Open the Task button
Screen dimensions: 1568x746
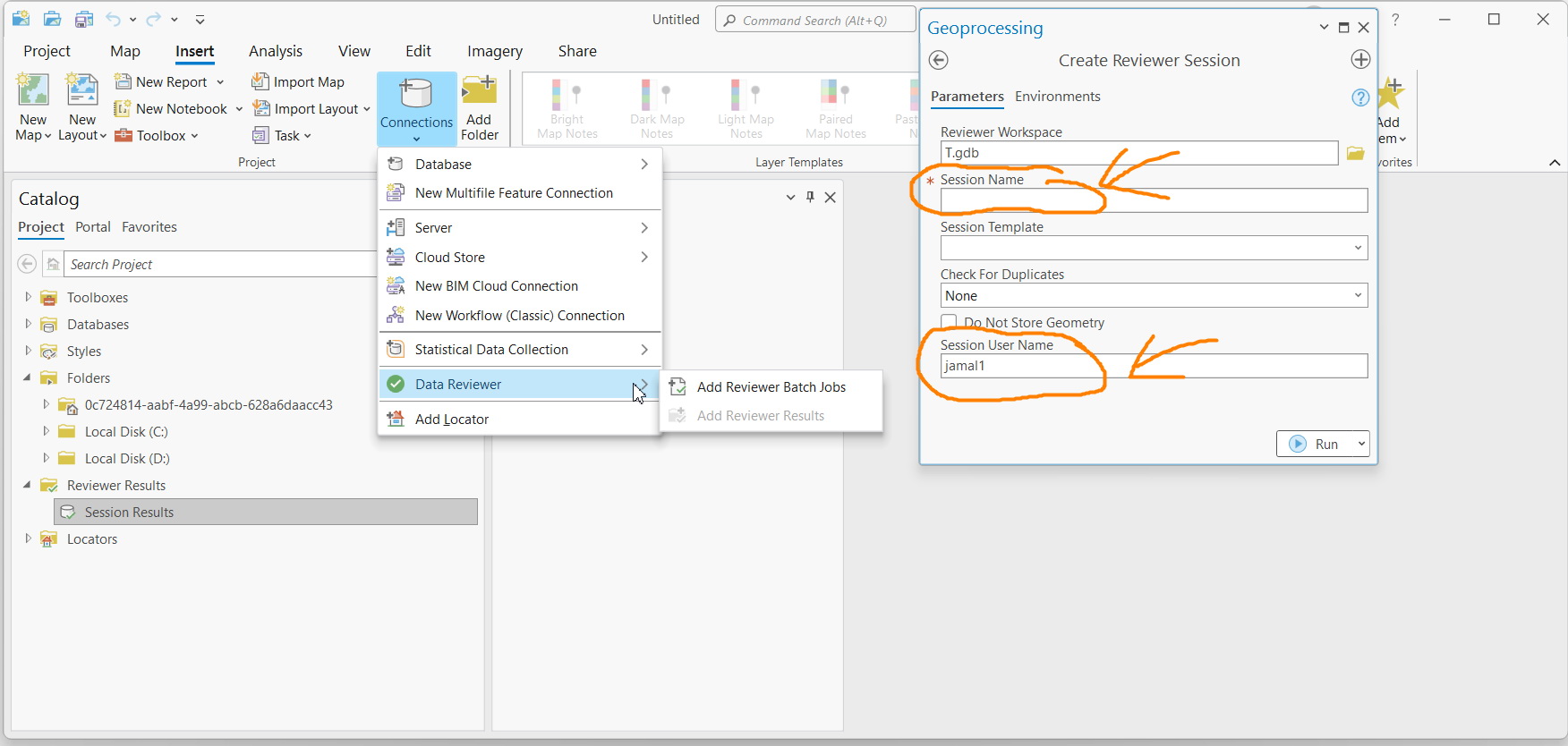coord(281,135)
